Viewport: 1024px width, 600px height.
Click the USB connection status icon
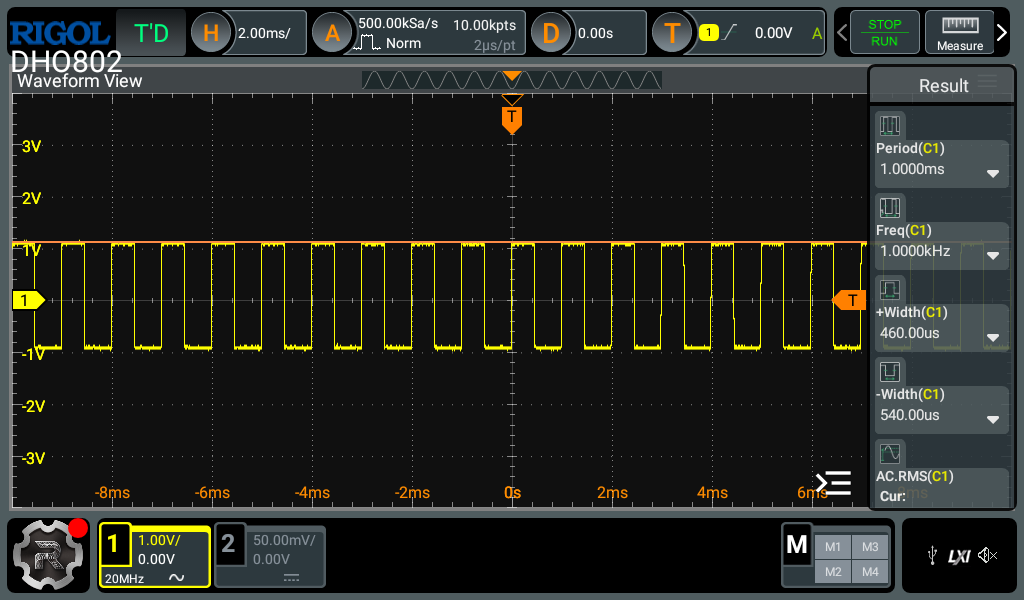click(931, 555)
